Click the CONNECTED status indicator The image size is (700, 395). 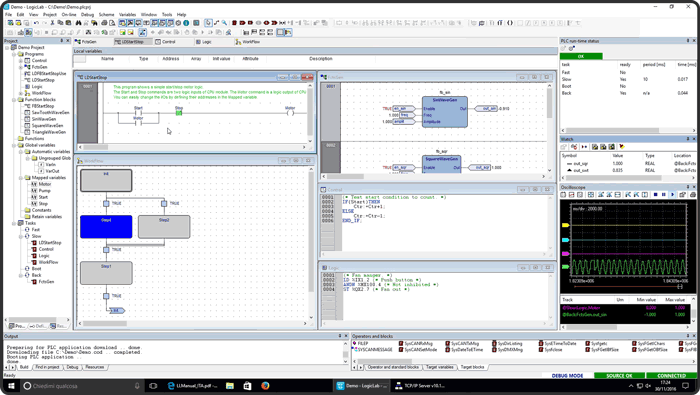click(671, 375)
